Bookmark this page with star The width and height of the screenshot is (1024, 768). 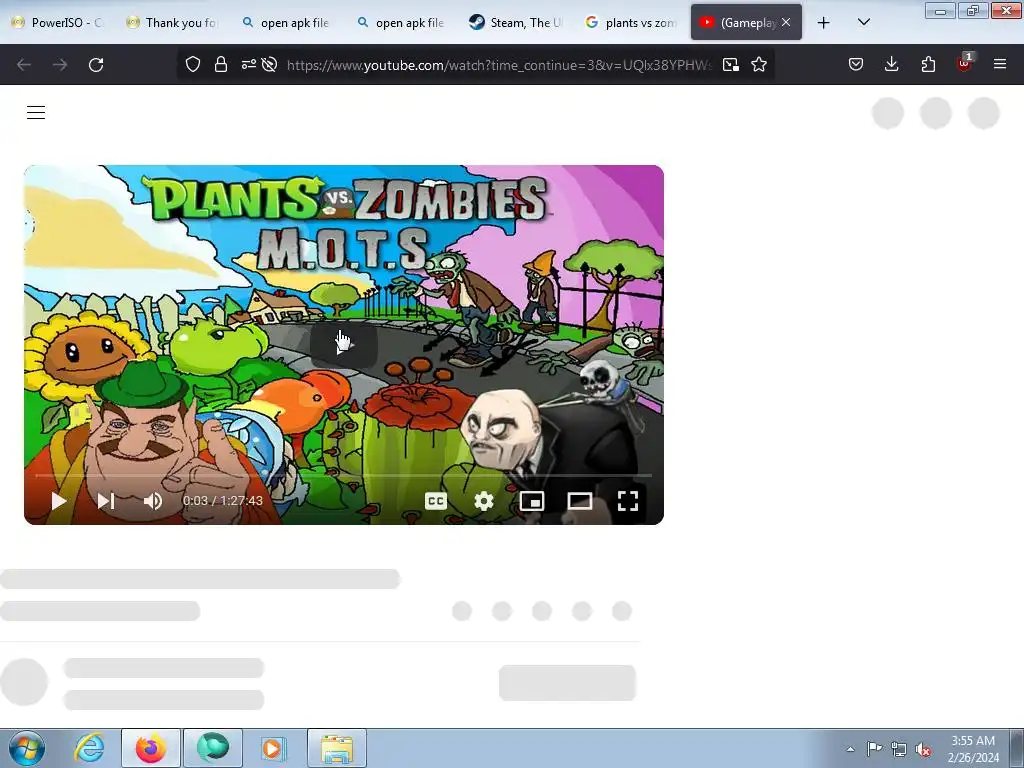759,64
